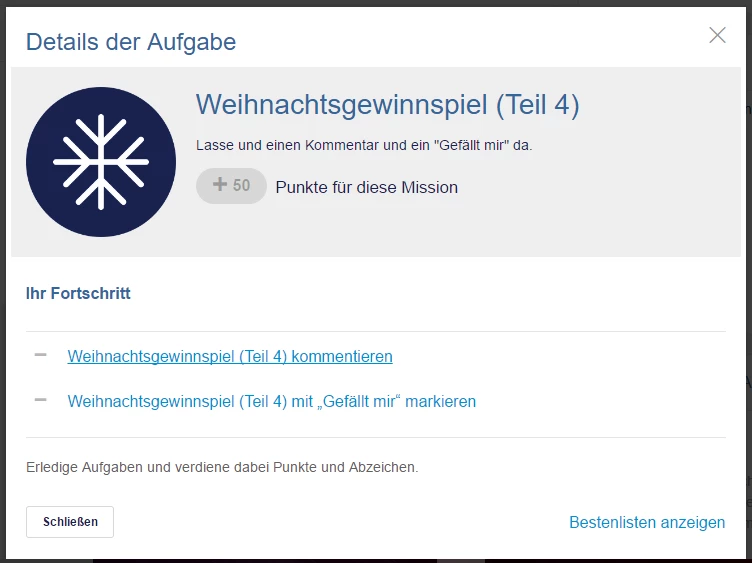Close the Details der Aufgabe dialog with the X

click(717, 35)
